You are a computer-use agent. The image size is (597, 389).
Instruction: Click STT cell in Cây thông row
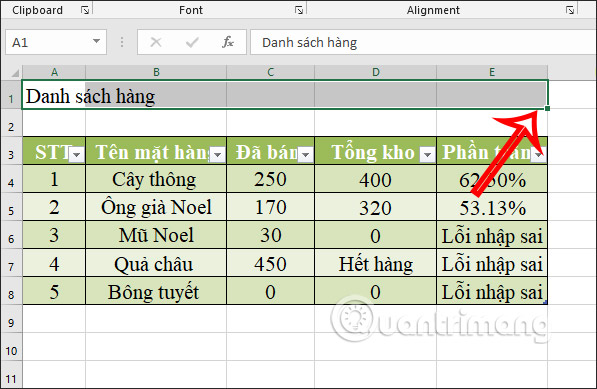[x=54, y=179]
